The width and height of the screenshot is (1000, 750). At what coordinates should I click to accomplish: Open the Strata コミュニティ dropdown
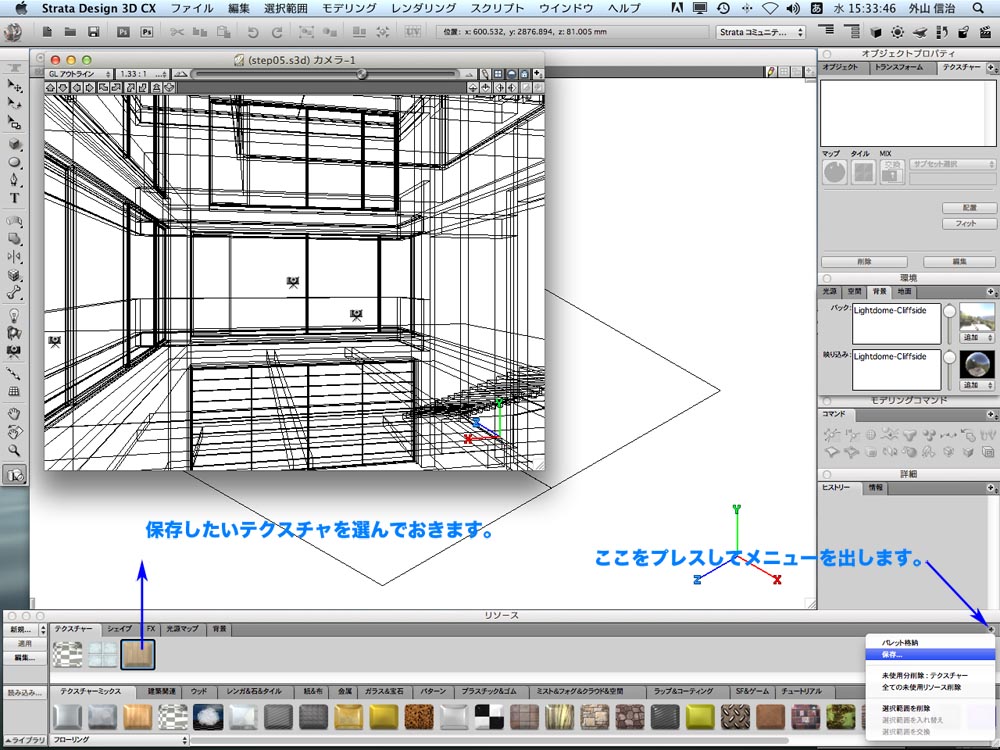[x=760, y=32]
